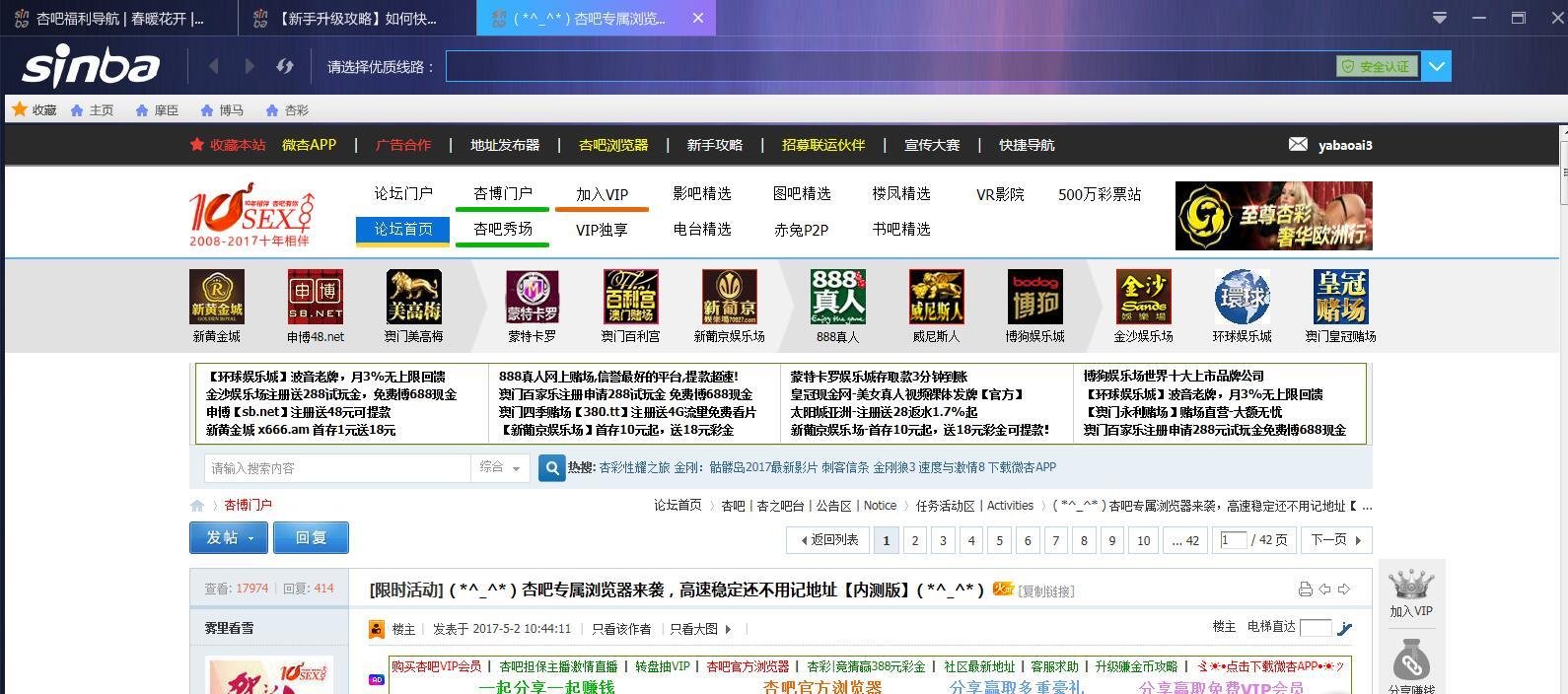Click the 至尊杏彩 banner ad
This screenshot has height=694, width=1568.
click(1274, 215)
